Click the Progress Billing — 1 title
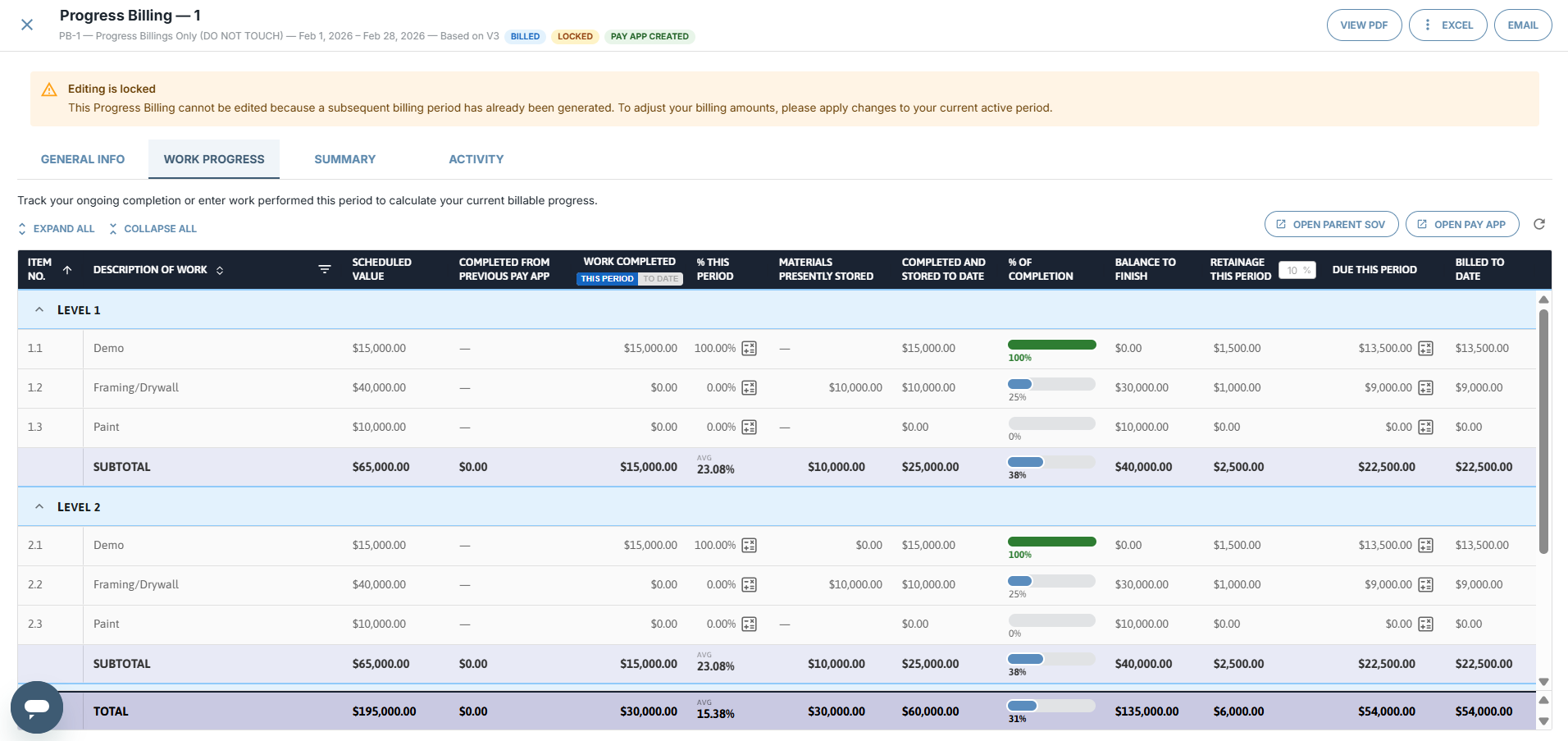 click(130, 16)
